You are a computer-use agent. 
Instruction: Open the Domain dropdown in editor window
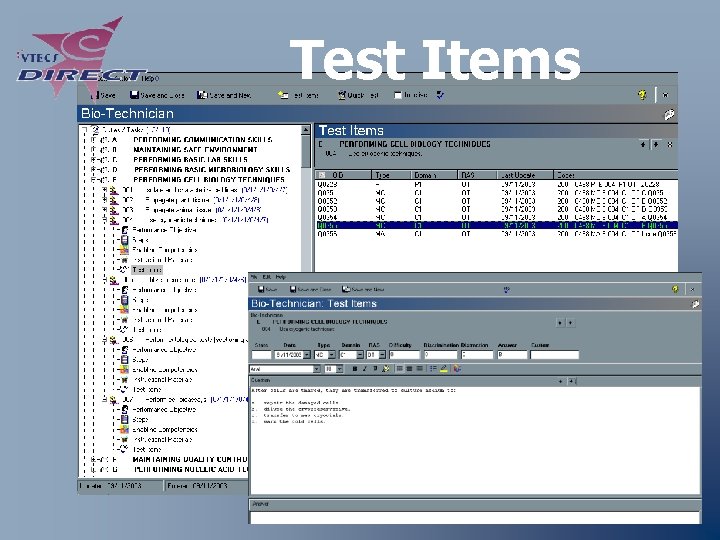pos(360,355)
